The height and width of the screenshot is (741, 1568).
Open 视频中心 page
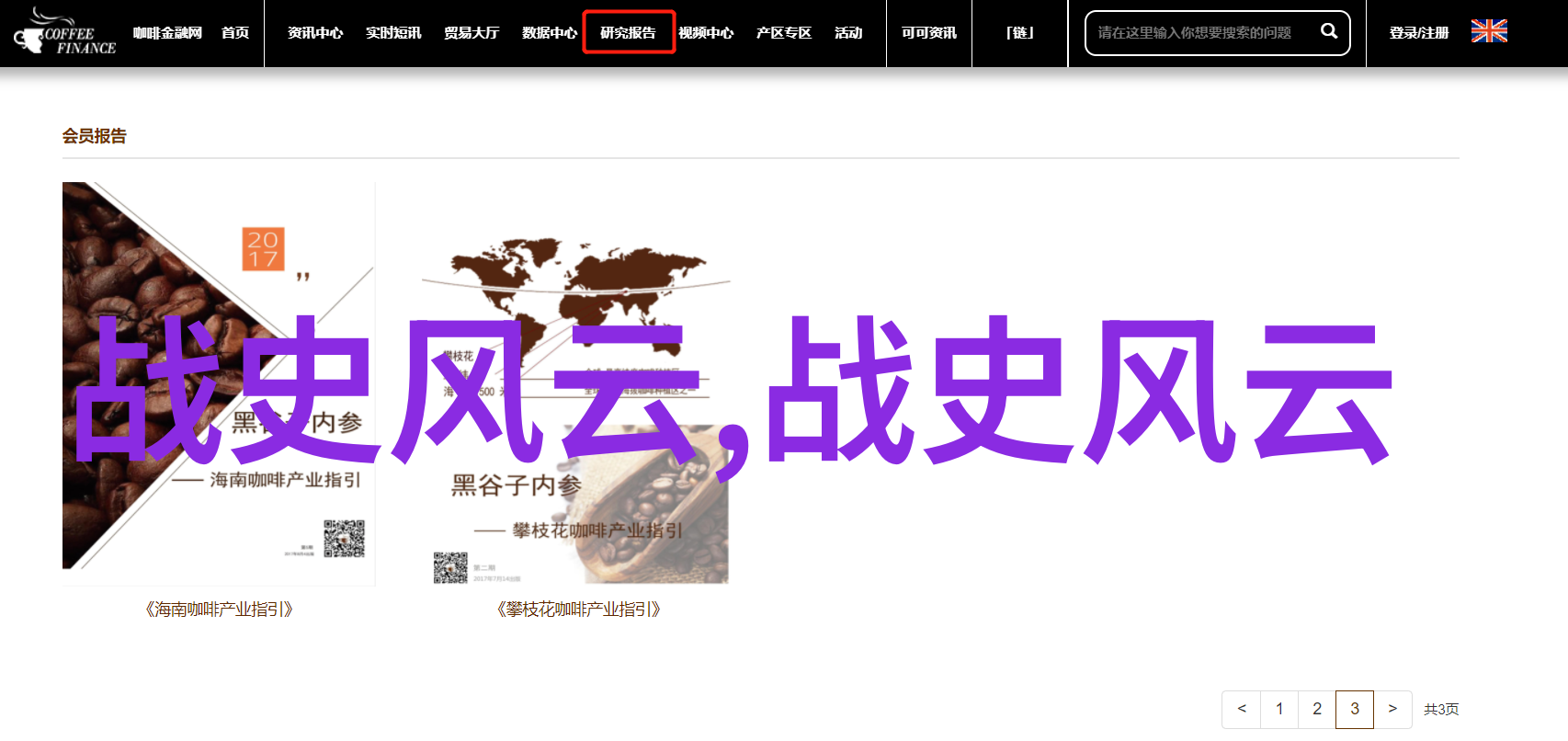[706, 33]
